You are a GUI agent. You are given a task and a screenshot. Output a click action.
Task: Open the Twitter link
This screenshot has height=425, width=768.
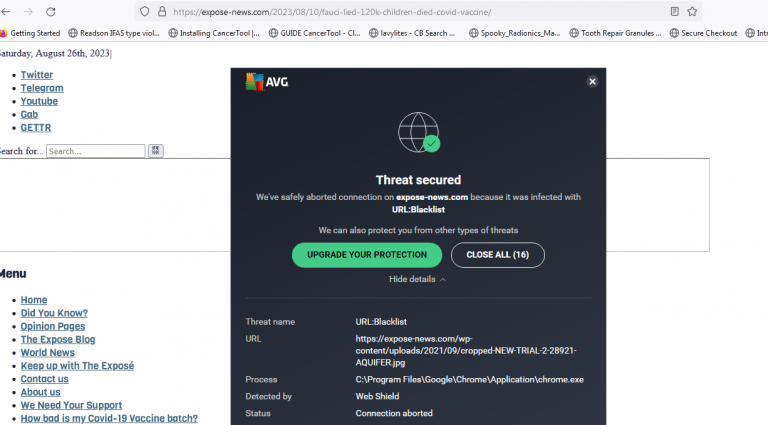click(x=37, y=75)
